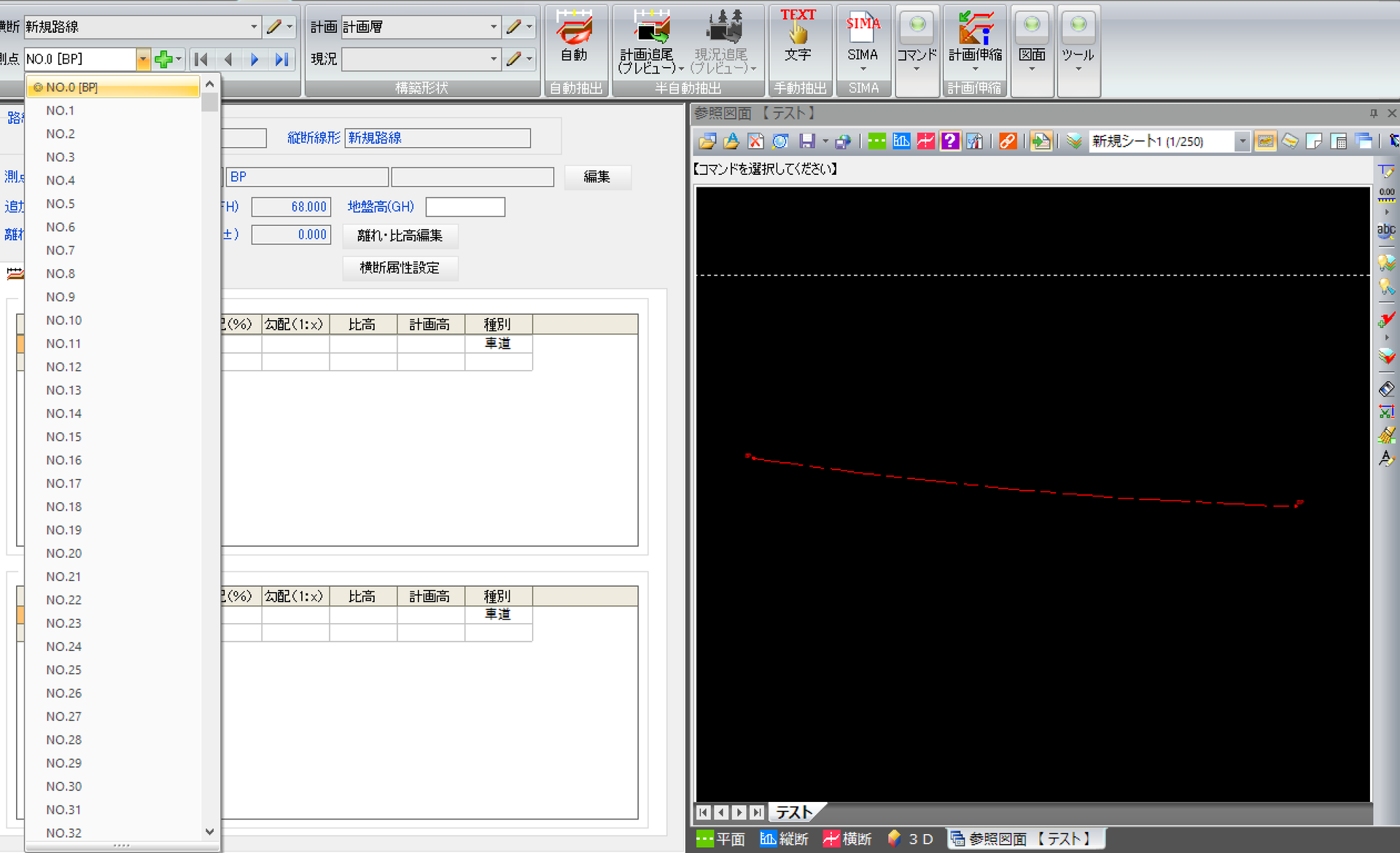Select NO.5 in the station list
This screenshot has width=1400, height=853.
tap(113, 203)
